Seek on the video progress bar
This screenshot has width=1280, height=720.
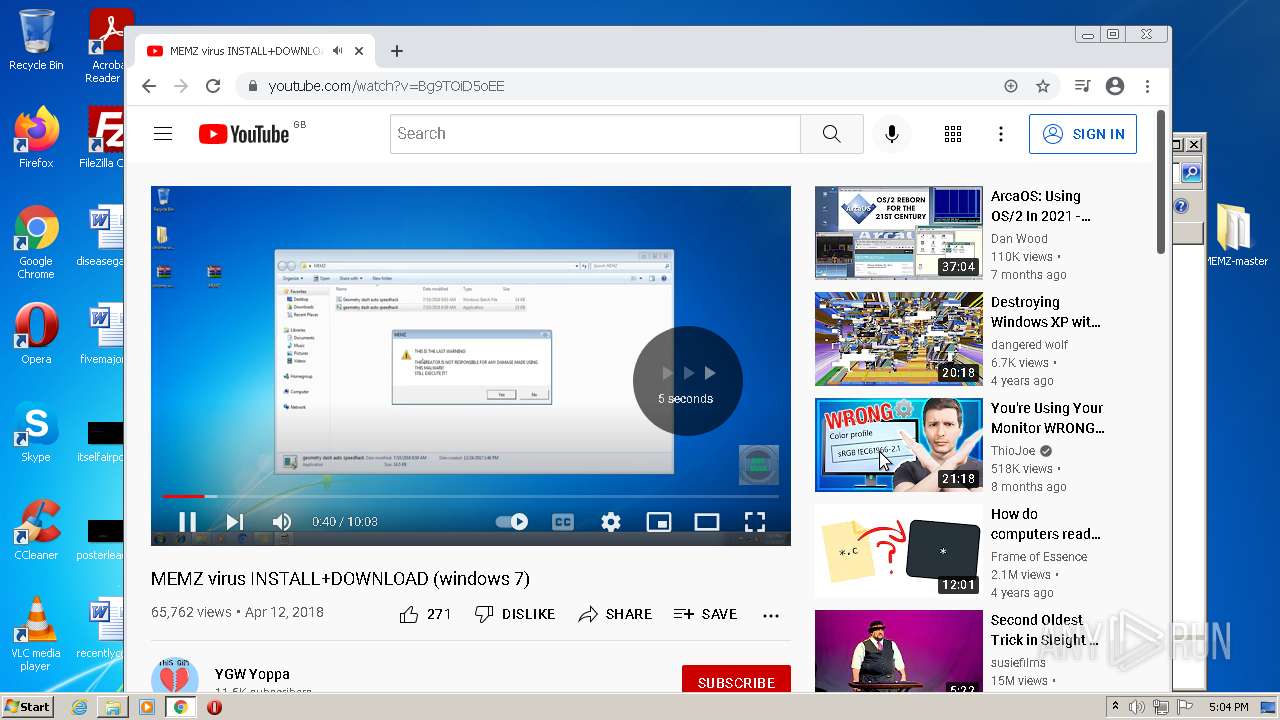coord(470,496)
